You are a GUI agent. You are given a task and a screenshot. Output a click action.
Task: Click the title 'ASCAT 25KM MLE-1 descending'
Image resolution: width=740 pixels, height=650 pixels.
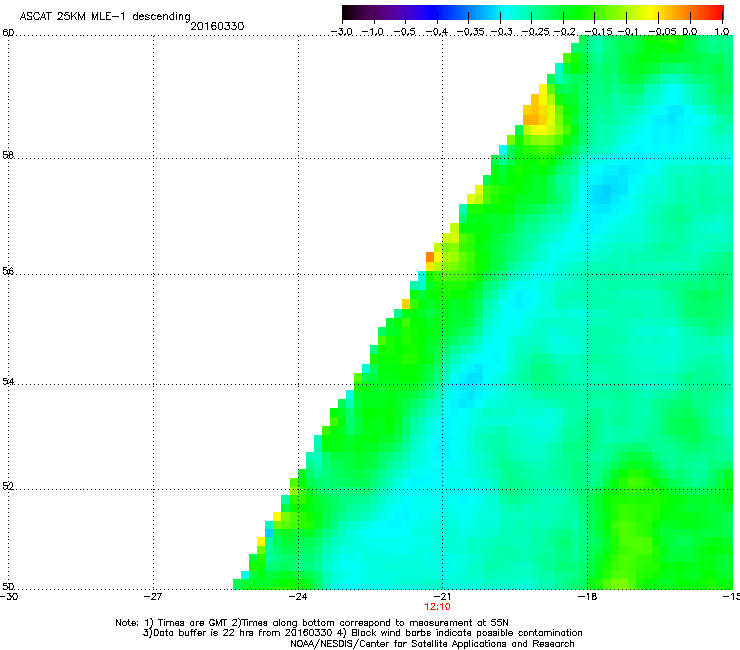tap(105, 17)
